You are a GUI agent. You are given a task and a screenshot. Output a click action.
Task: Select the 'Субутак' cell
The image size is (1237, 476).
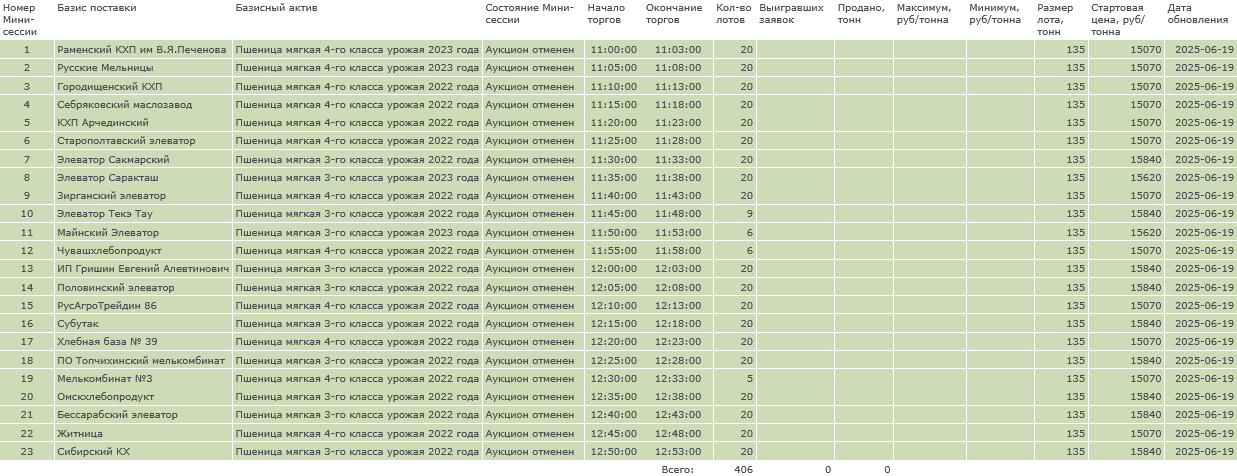[x=143, y=324]
